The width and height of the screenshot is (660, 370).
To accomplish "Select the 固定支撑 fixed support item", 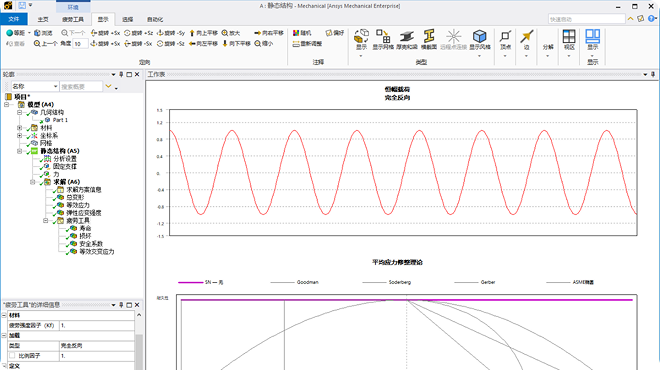I will (65, 166).
